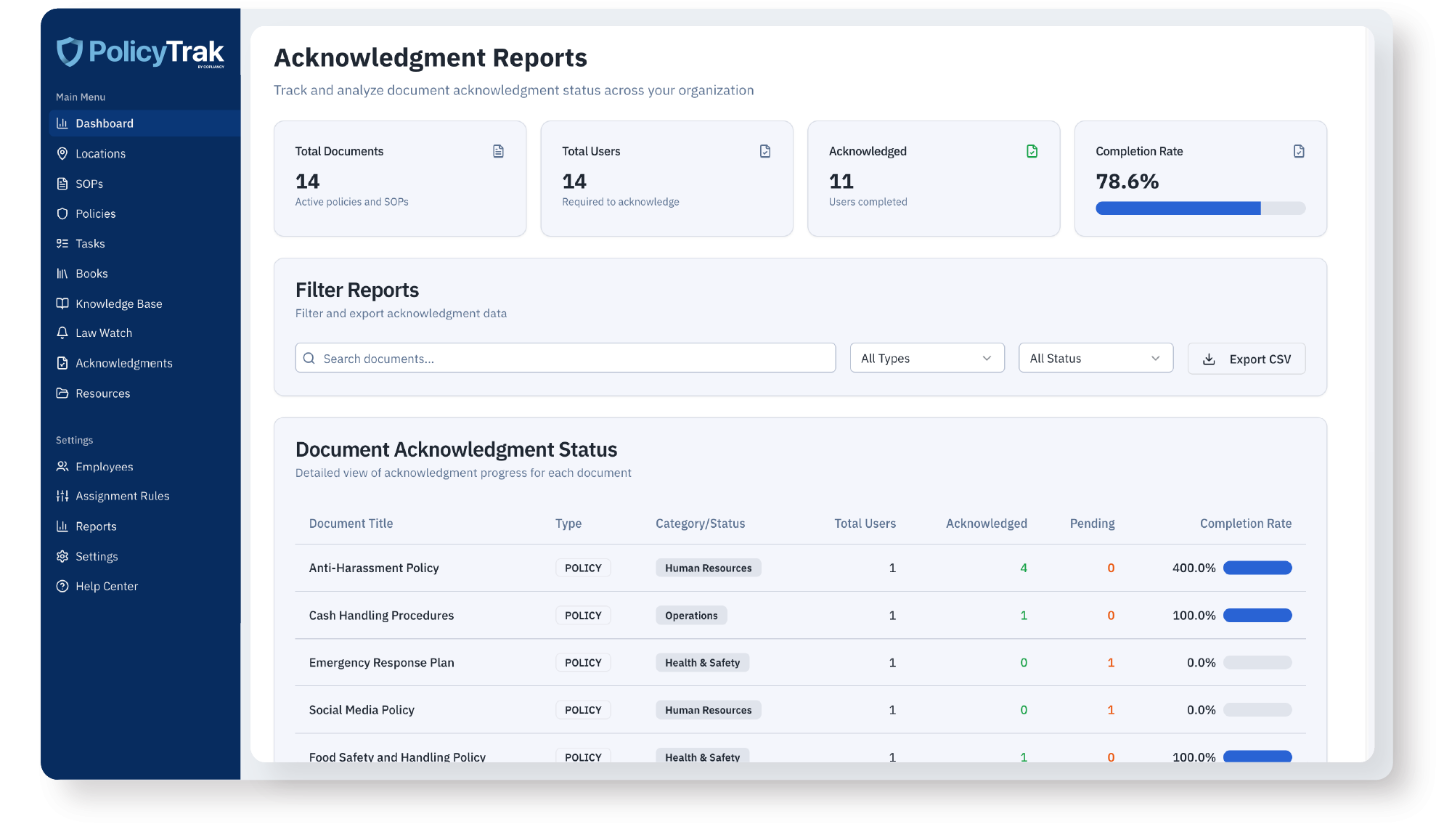1452x840 pixels.
Task: Click the Pending column header
Action: 1092,523
